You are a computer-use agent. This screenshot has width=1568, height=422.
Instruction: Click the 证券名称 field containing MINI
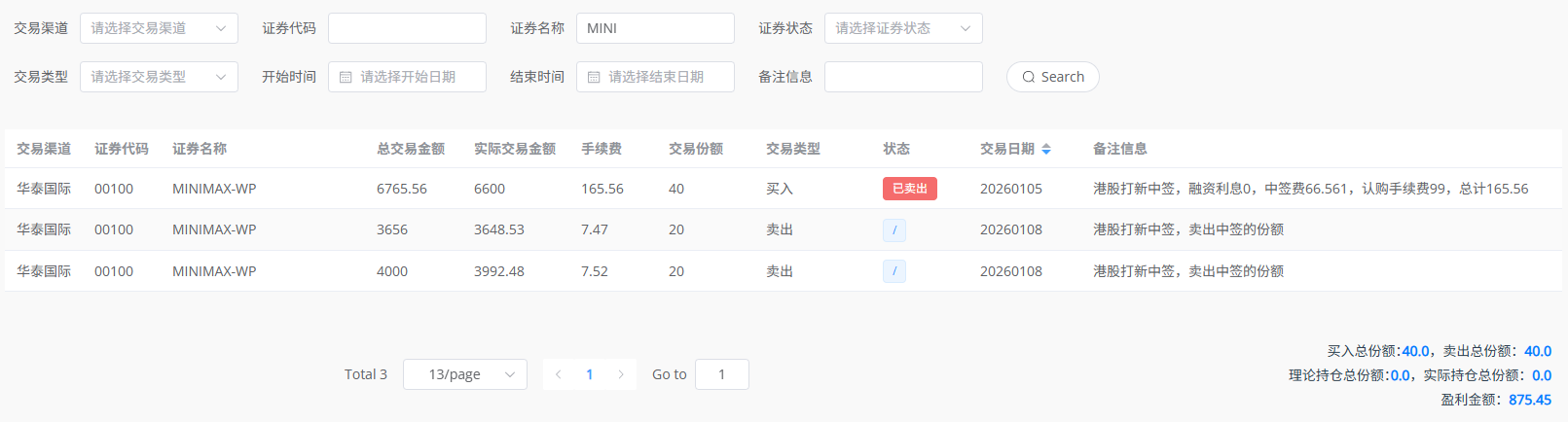[655, 28]
